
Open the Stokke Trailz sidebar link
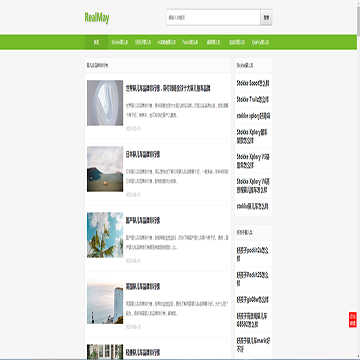coord(253,99)
